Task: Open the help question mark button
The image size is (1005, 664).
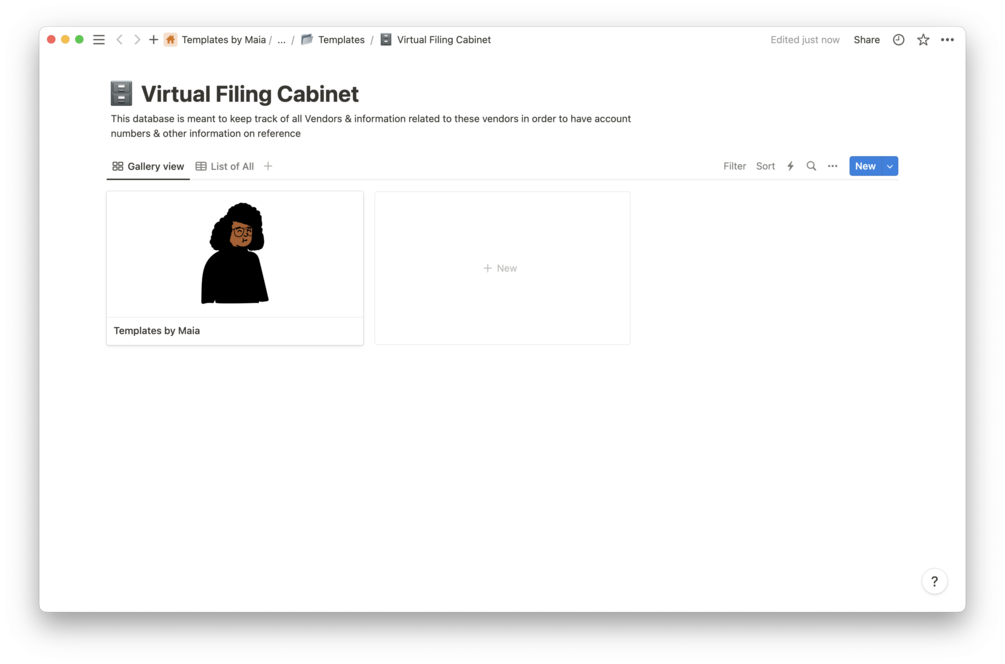Action: [934, 581]
